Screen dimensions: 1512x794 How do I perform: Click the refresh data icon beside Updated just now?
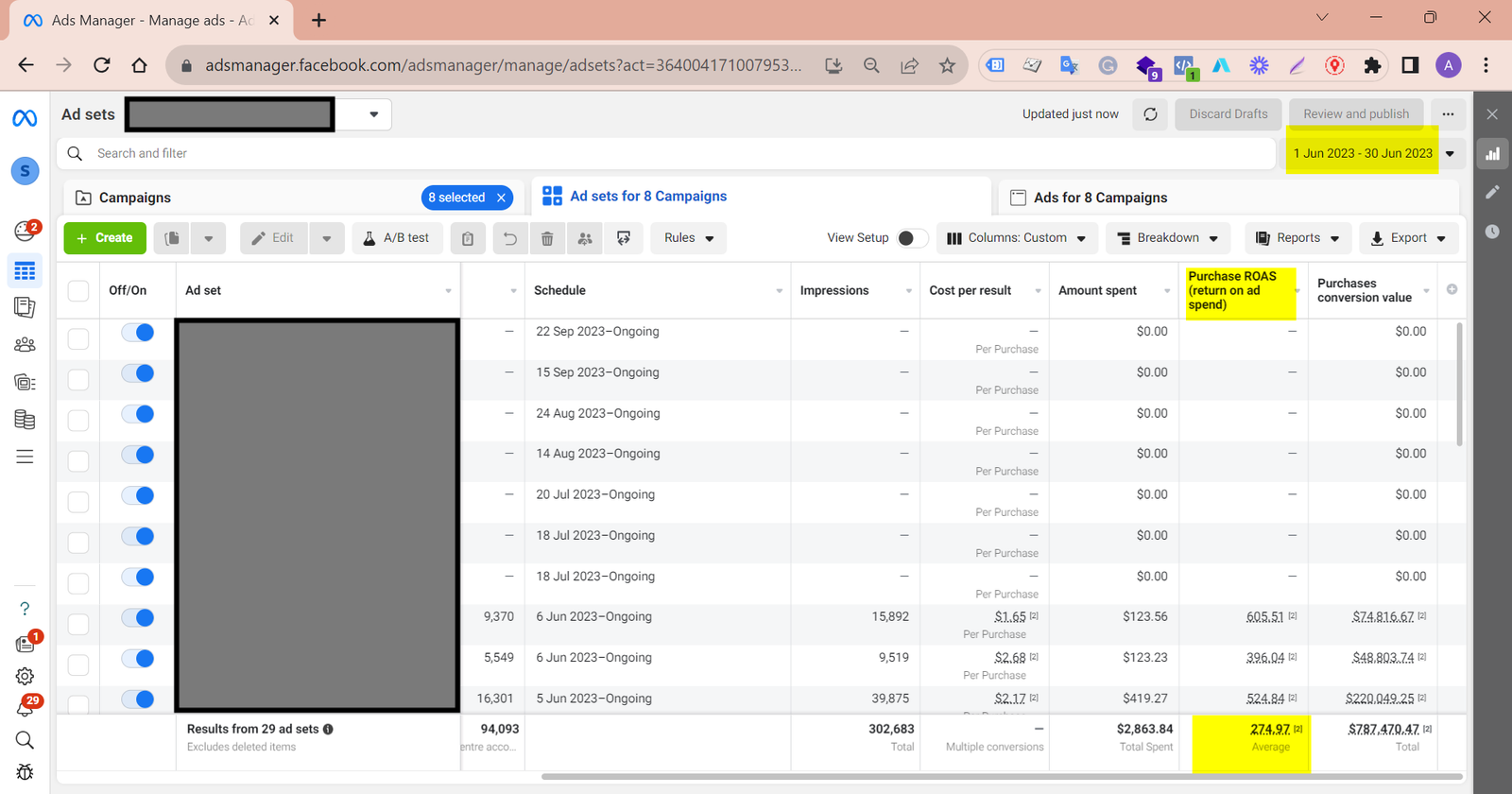coord(1150,114)
